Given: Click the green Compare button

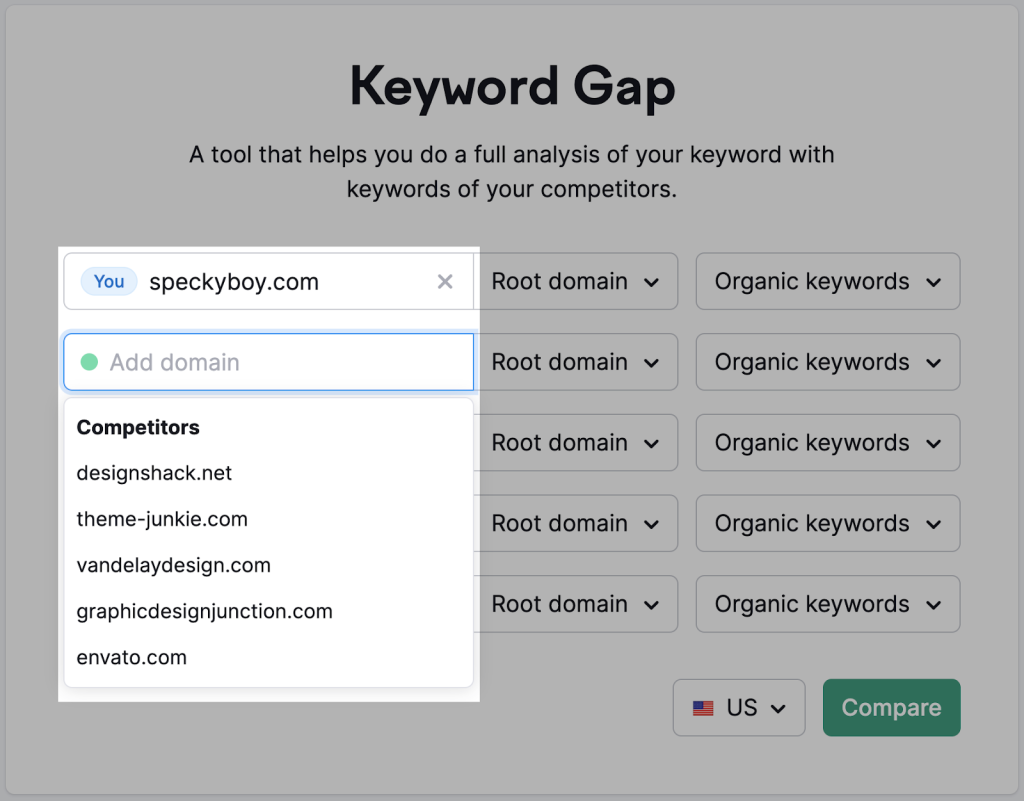Looking at the screenshot, I should [x=891, y=707].
